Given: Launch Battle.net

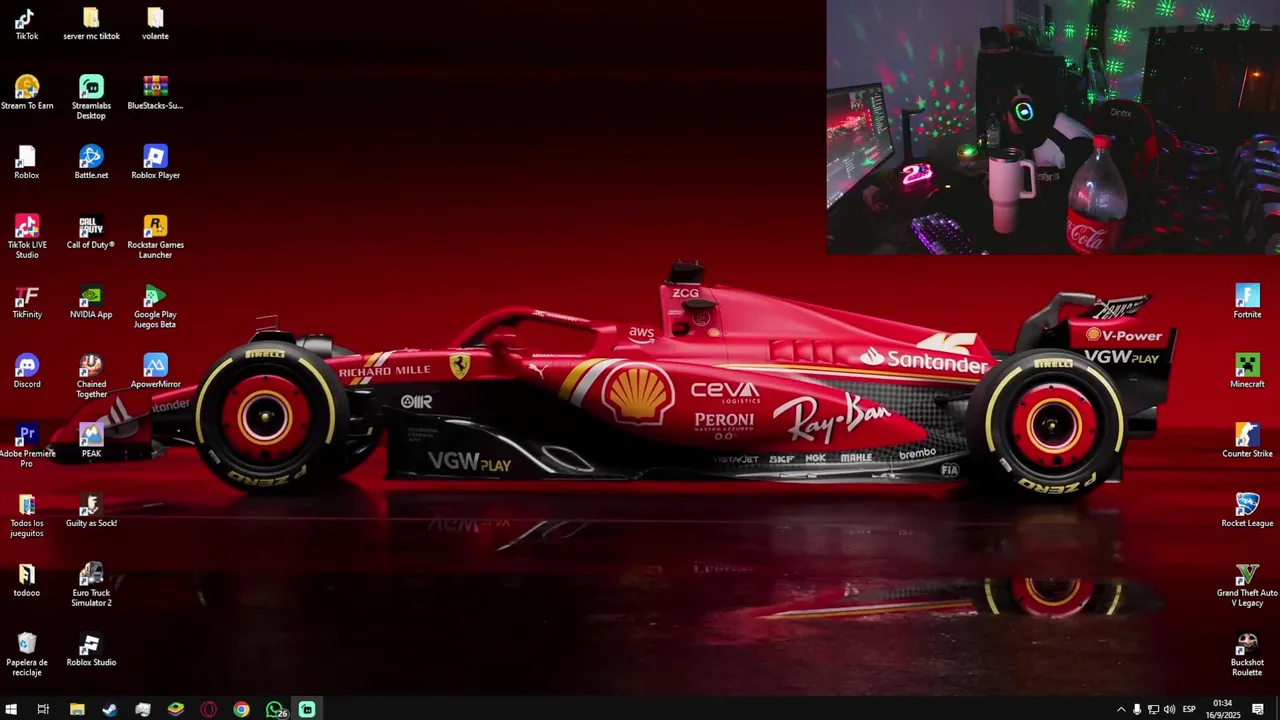Looking at the screenshot, I should pyautogui.click(x=91, y=163).
